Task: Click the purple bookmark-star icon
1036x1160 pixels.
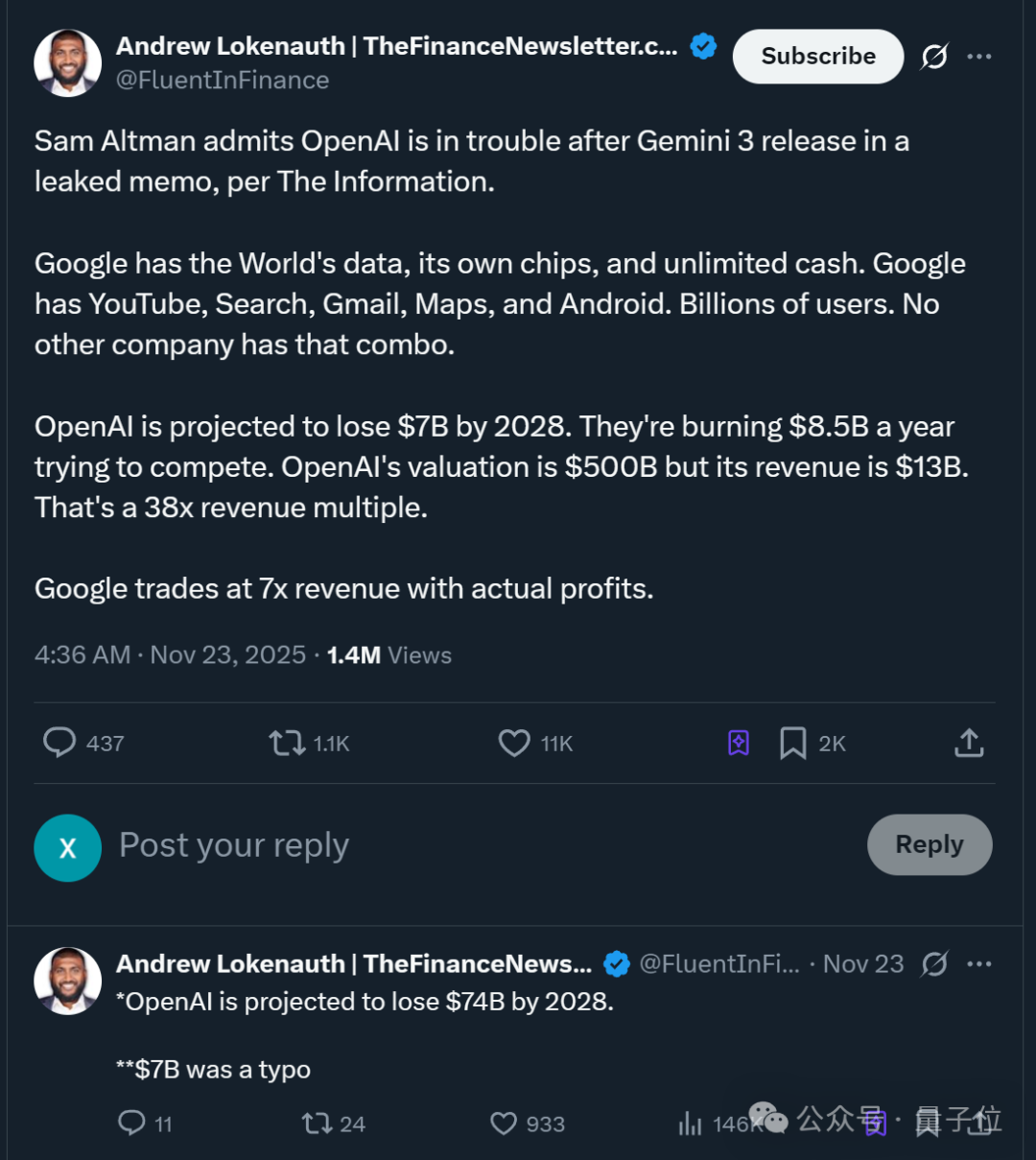Action: point(739,743)
